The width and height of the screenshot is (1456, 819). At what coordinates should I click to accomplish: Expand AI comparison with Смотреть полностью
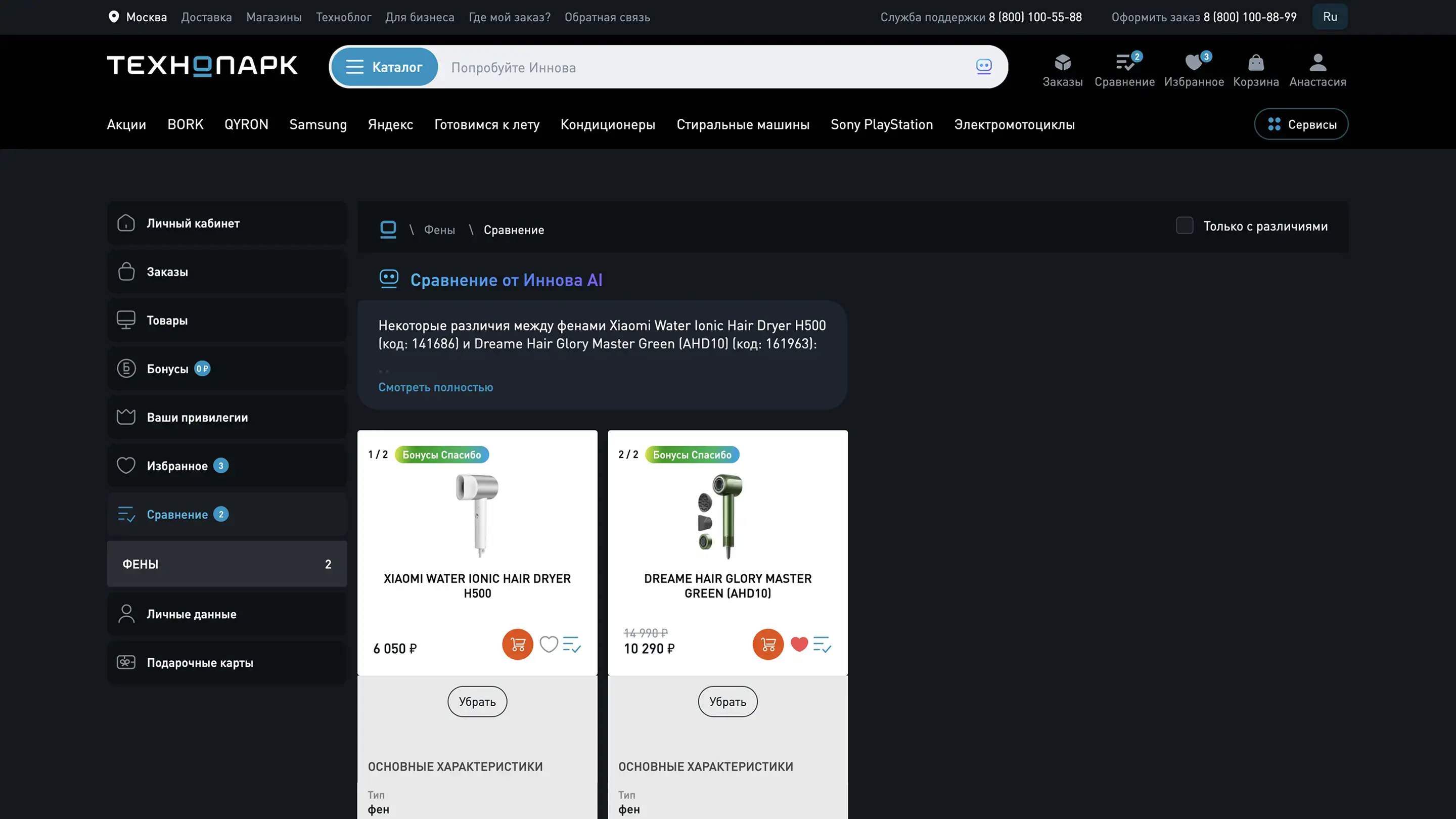tap(435, 387)
